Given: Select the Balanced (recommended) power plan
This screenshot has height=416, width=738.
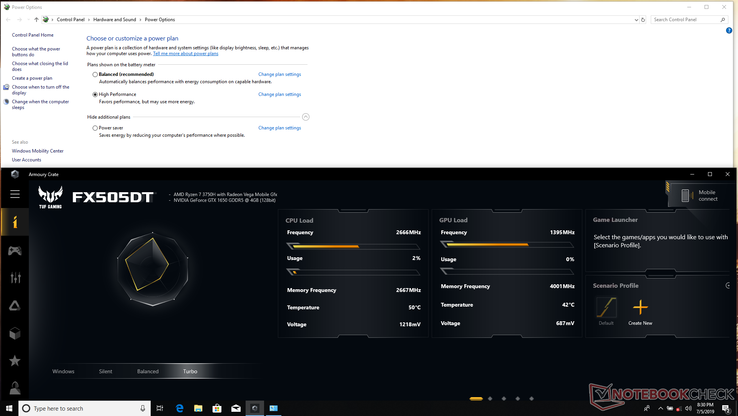Looking at the screenshot, I should tap(95, 74).
